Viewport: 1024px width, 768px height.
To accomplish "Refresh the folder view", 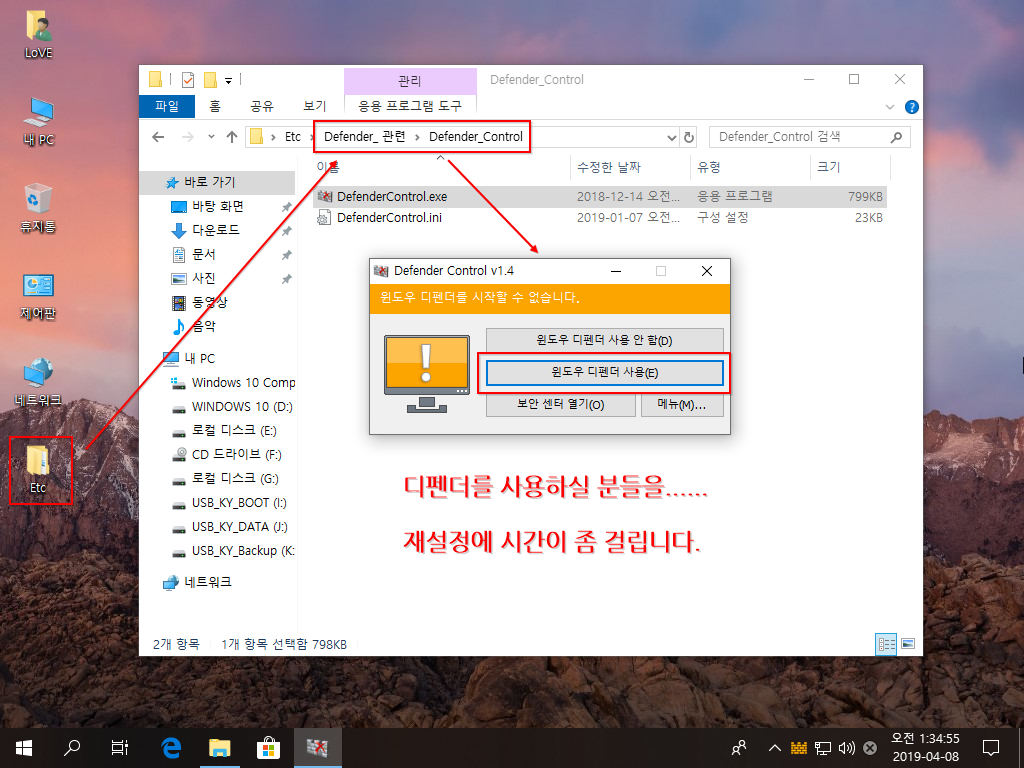I will 688,138.
